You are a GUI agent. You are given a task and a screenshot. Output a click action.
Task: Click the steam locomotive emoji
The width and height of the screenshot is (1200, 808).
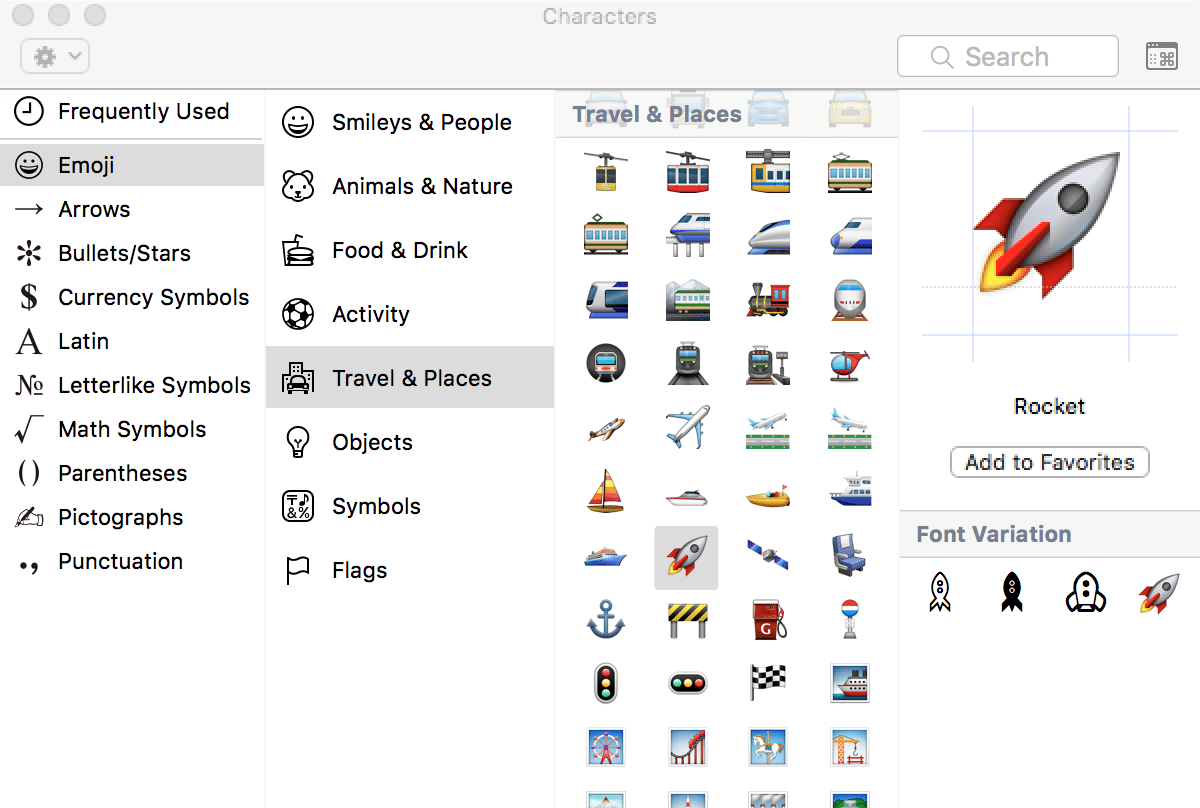pyautogui.click(x=767, y=298)
